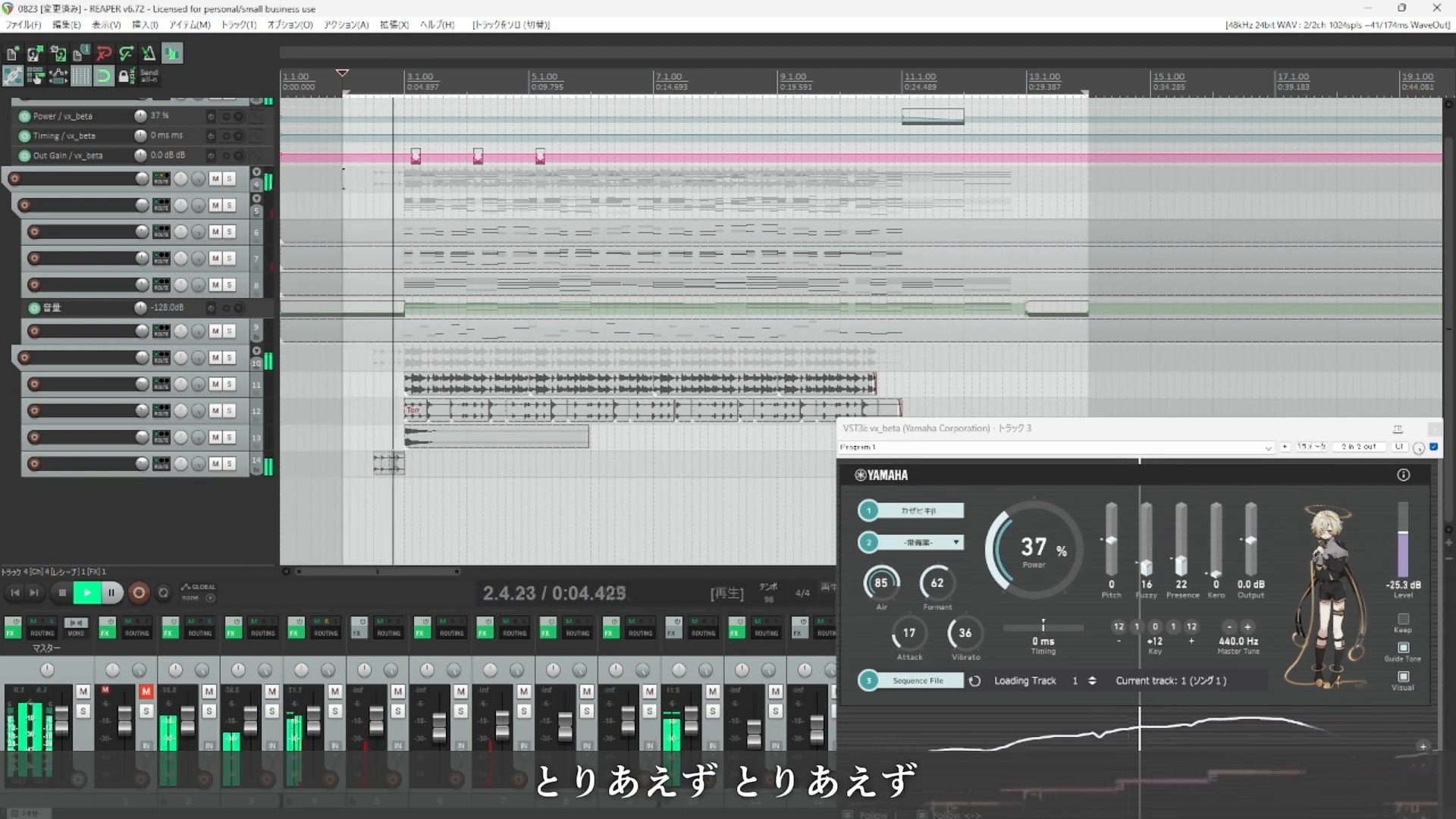Click the red Undo toolbar icon
The image size is (1456, 819).
(x=104, y=53)
